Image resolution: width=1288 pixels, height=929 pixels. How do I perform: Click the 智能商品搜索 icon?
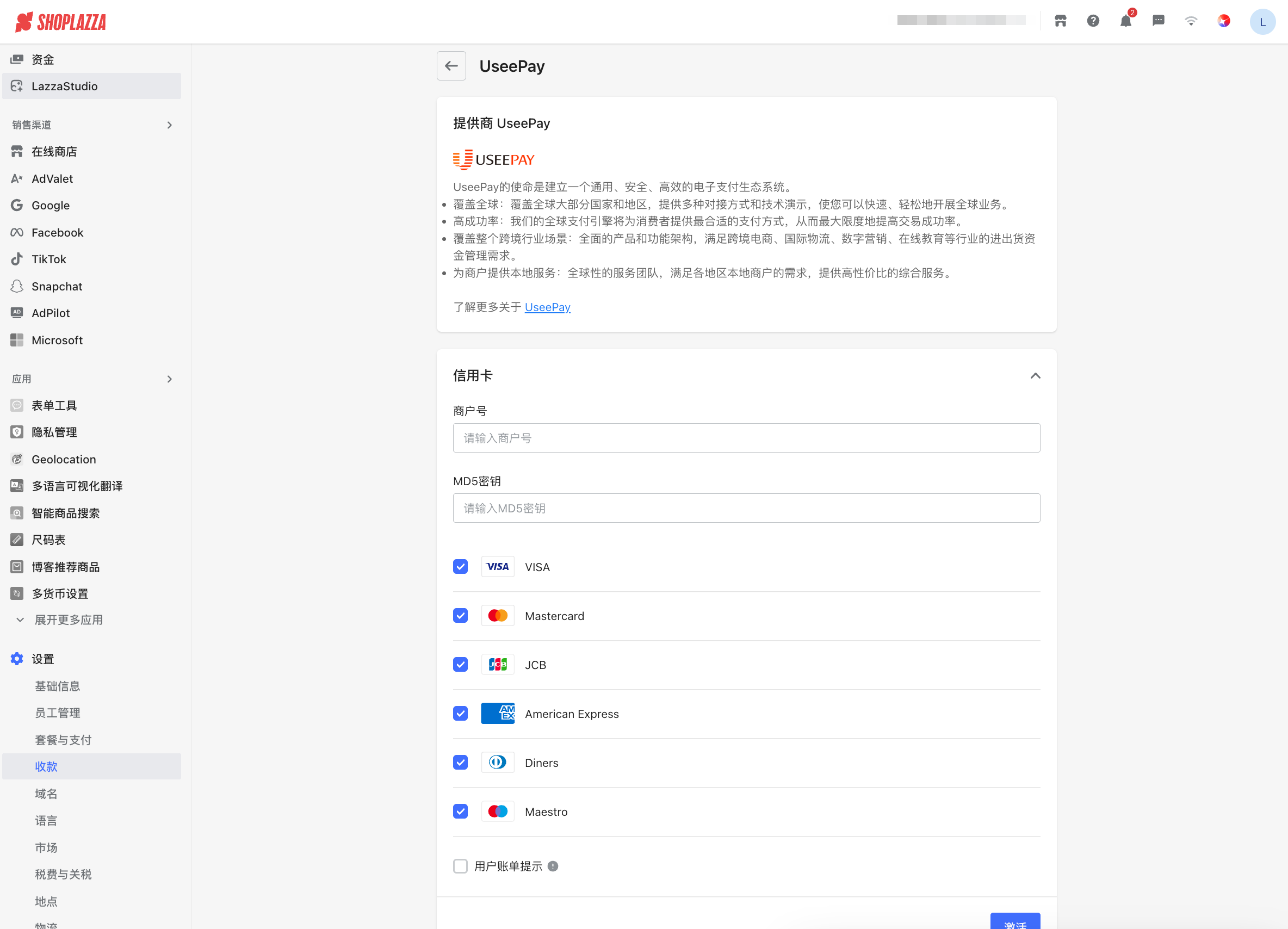tap(17, 513)
